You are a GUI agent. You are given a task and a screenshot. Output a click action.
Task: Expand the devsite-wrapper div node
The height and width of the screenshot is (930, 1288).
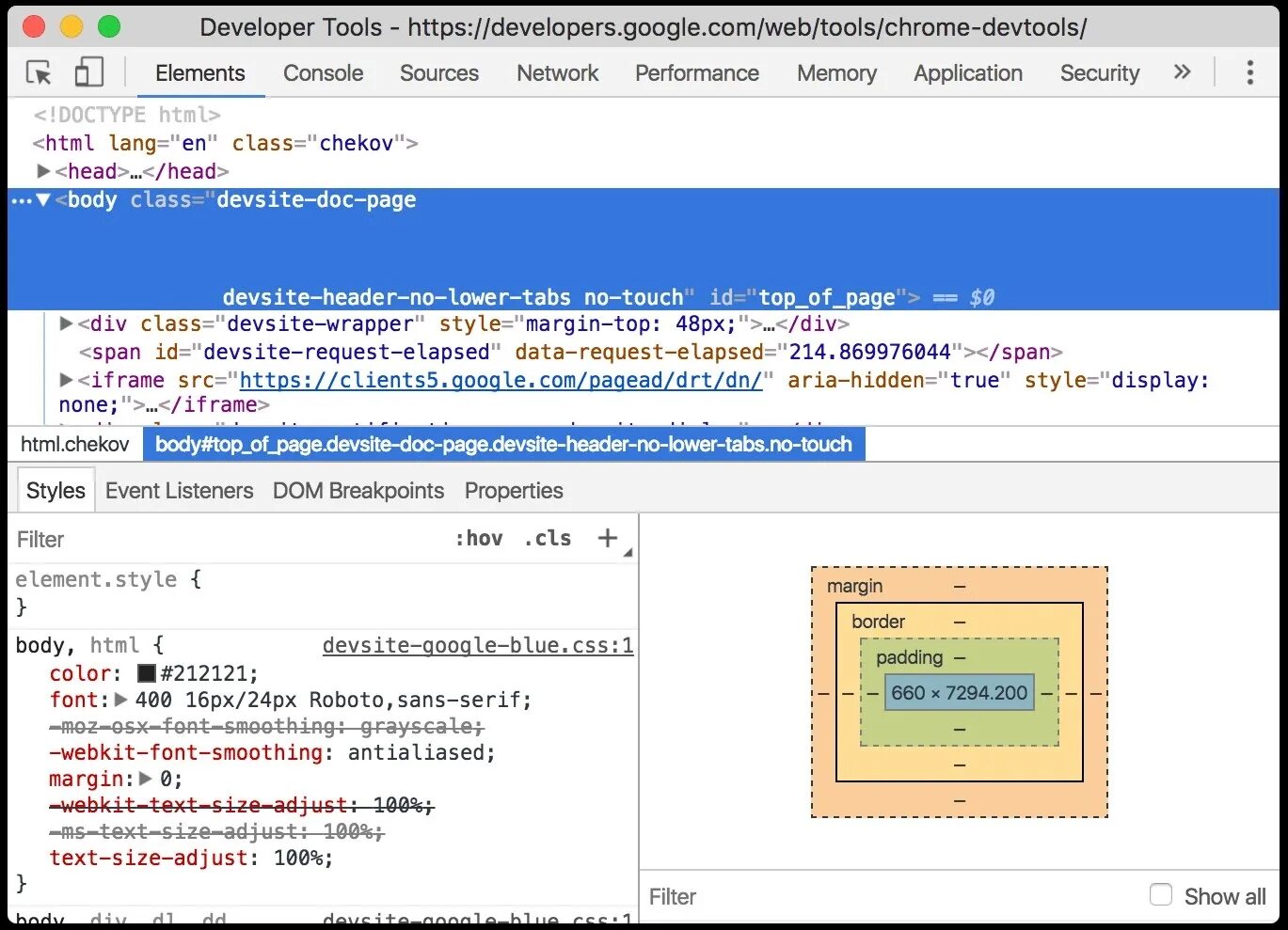[x=67, y=323]
